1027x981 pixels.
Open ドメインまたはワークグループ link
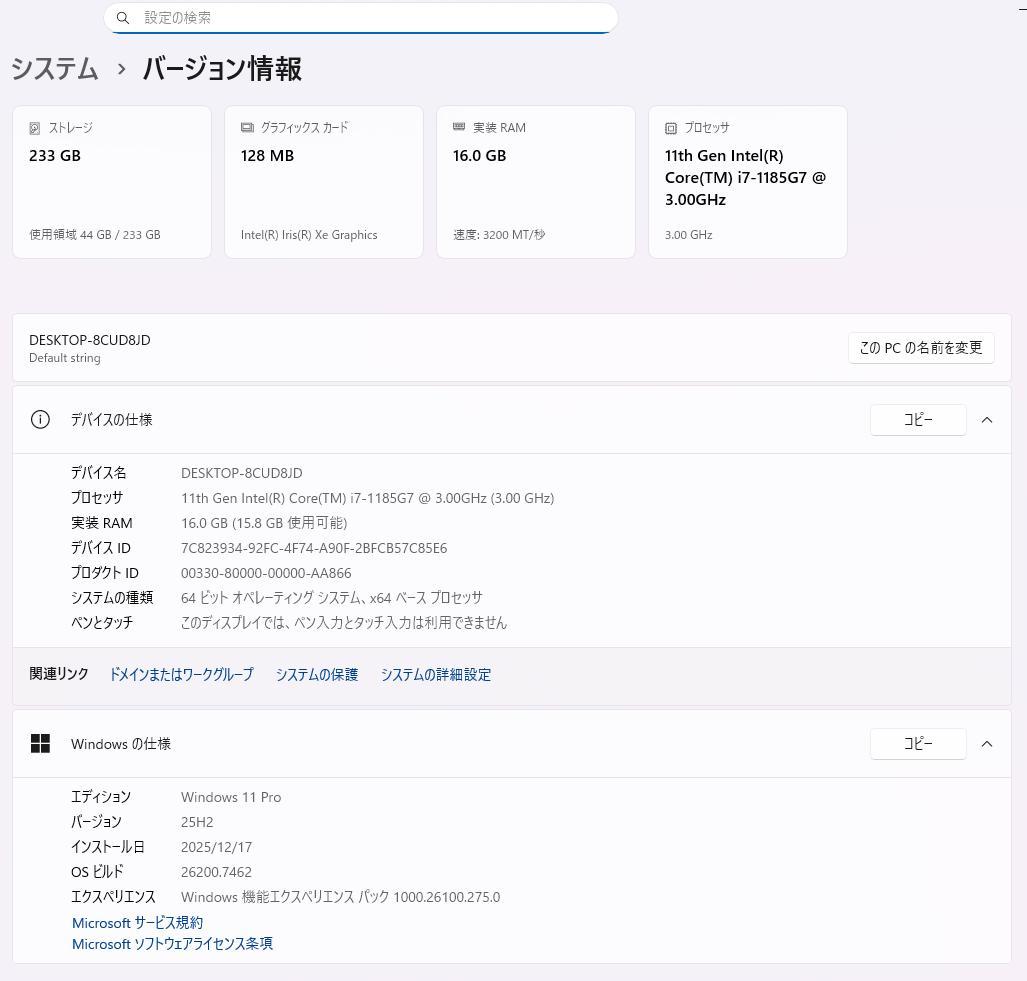181,674
